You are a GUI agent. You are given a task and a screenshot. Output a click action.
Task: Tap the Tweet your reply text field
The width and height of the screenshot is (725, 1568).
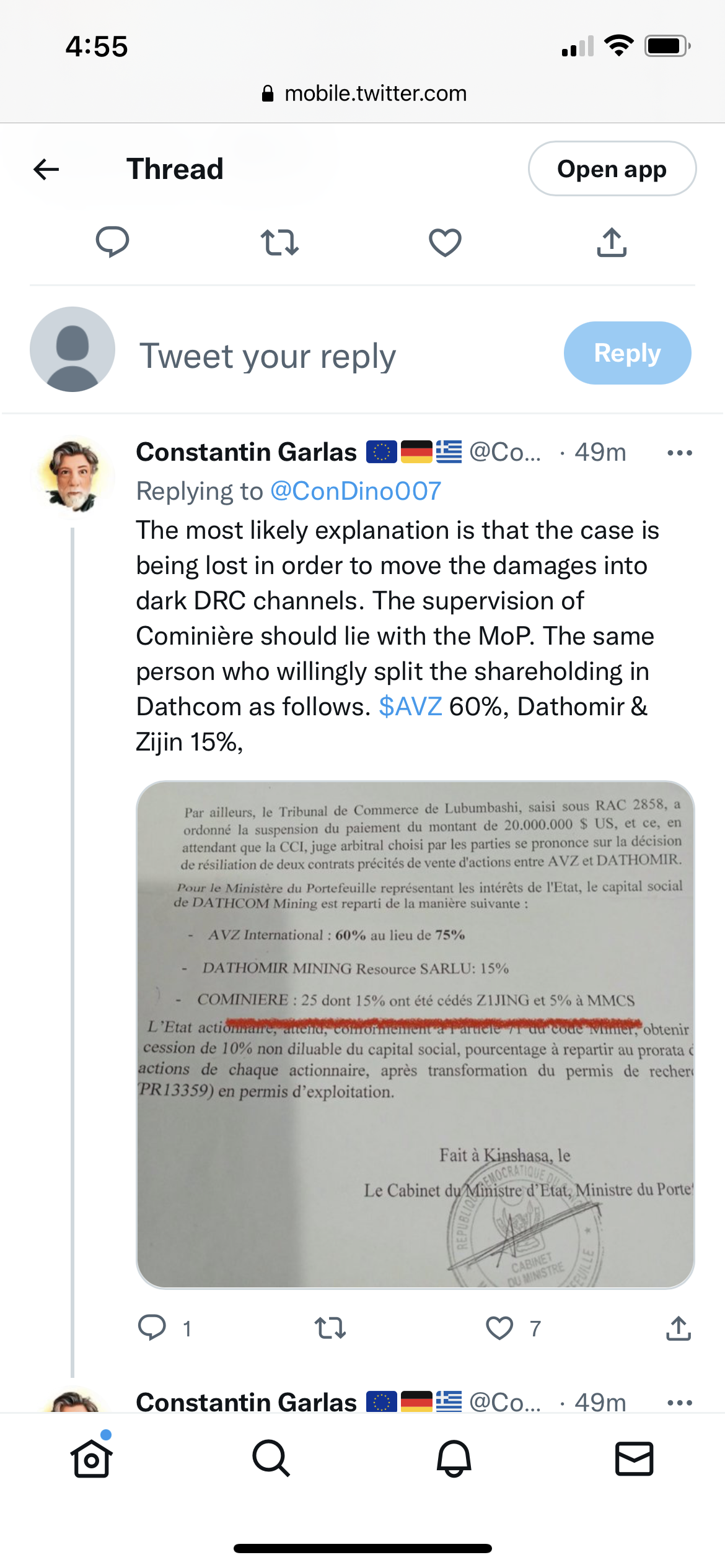click(268, 356)
